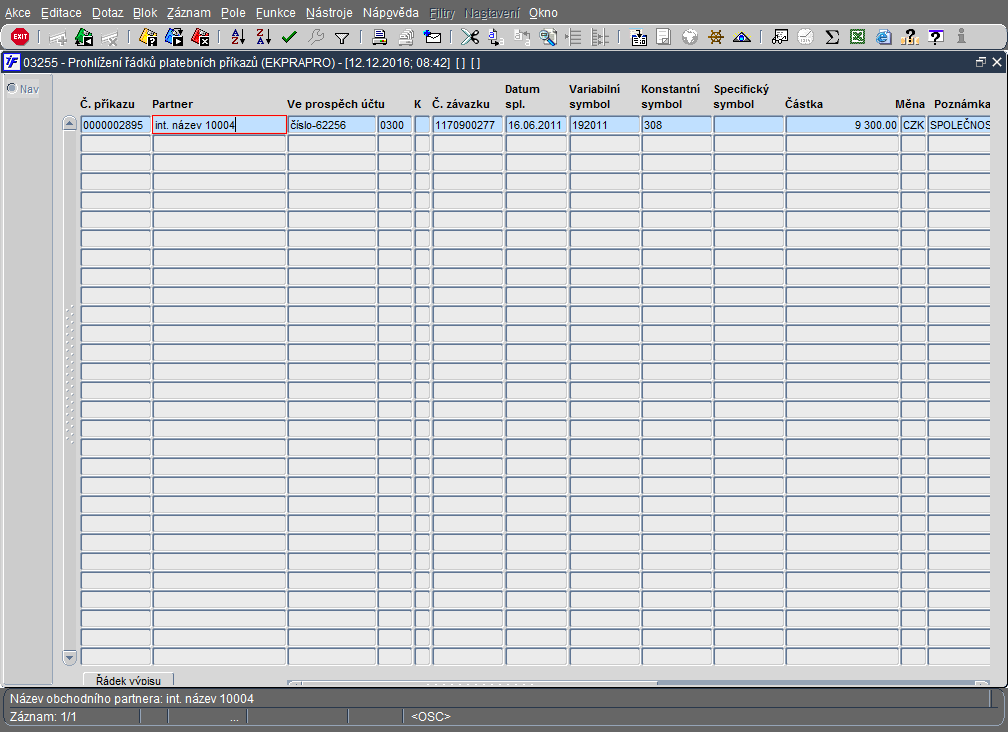Open the Pole menu
The image size is (1008, 732).
(x=233, y=13)
